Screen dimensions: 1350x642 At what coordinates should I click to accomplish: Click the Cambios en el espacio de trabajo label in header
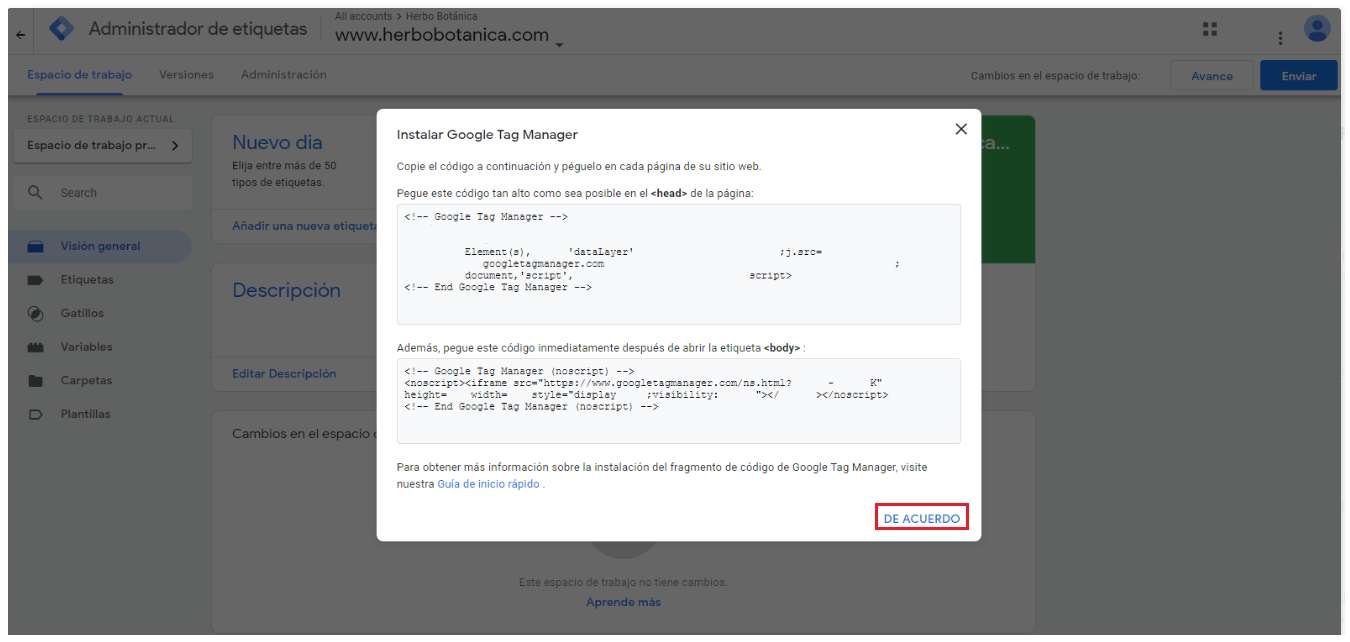(x=1055, y=76)
